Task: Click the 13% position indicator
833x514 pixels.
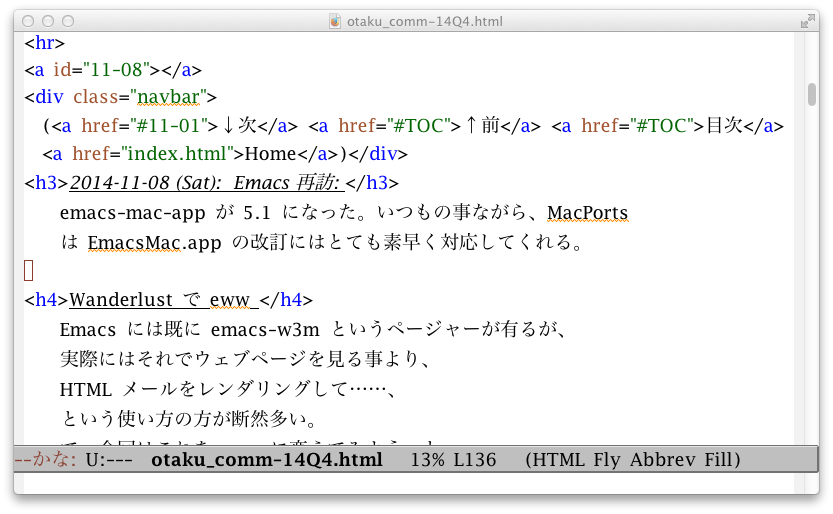Action: point(428,459)
